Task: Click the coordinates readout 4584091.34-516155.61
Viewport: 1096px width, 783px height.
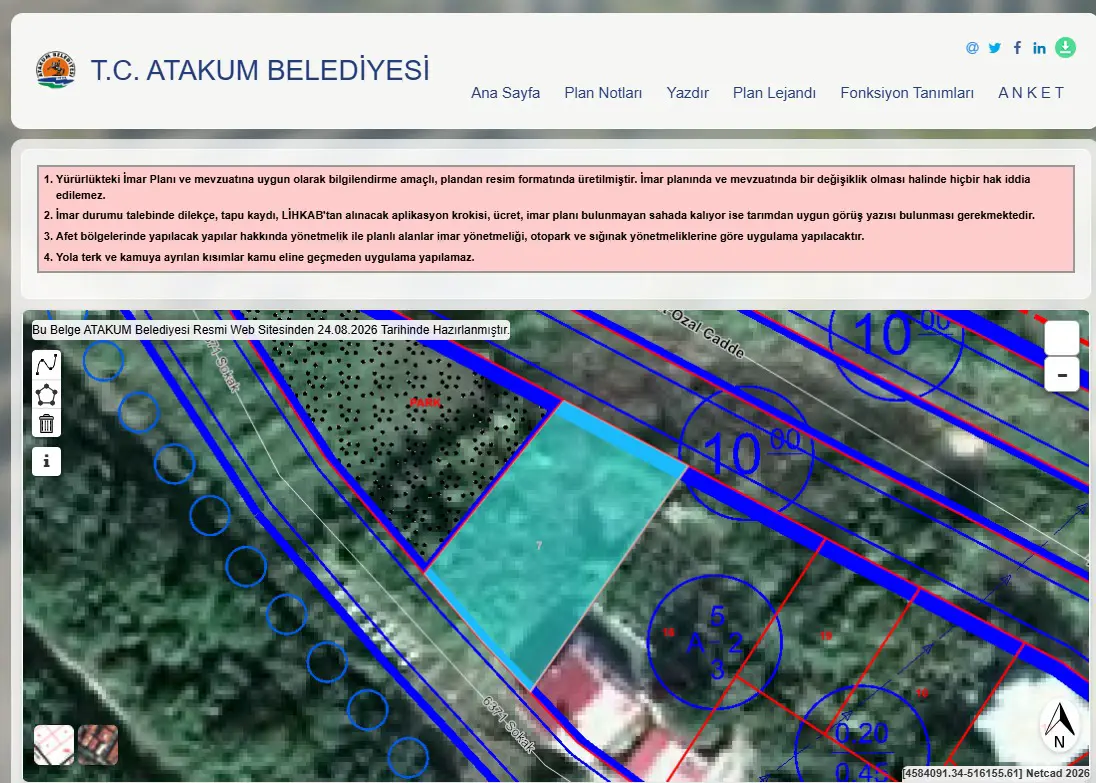Action: coord(962,773)
